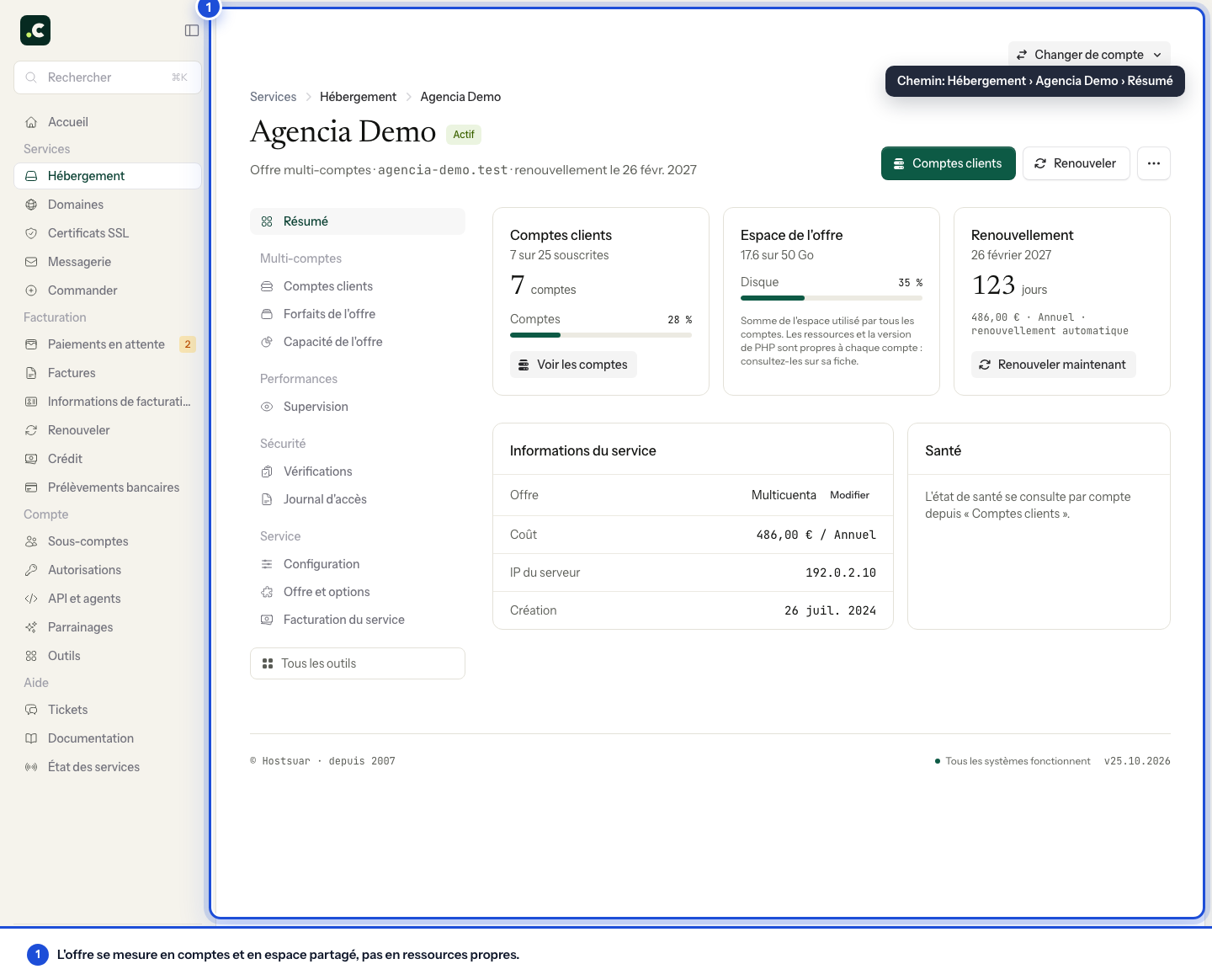Open Capacité de l'offre section
The width and height of the screenshot is (1212, 980).
[358, 342]
